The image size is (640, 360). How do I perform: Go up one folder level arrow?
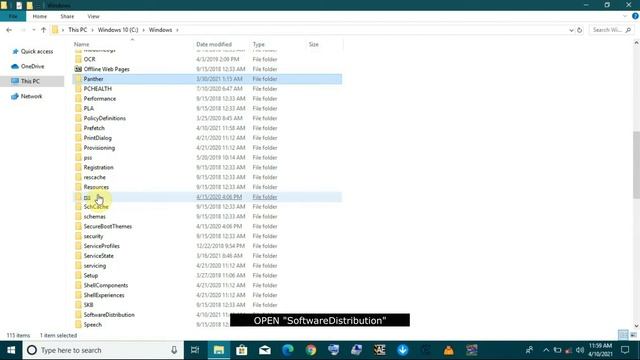[x=43, y=30]
